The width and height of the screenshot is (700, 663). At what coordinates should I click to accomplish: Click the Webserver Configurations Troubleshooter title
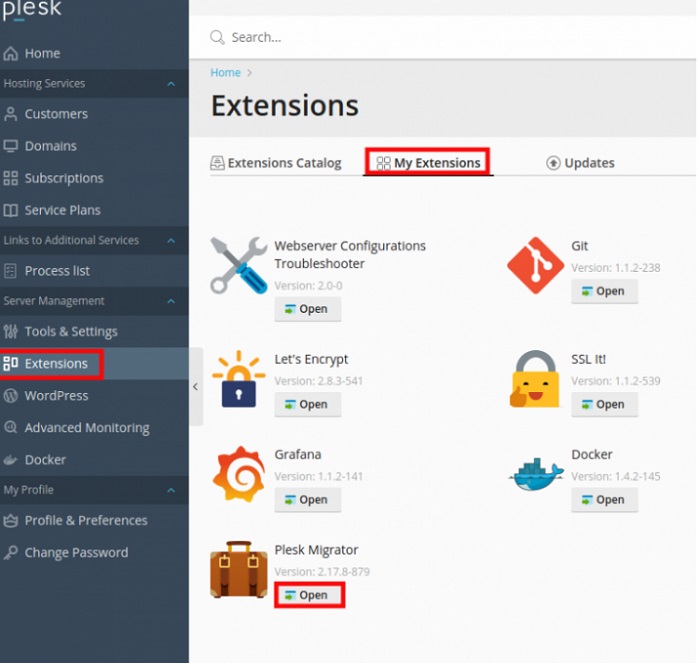click(350, 255)
